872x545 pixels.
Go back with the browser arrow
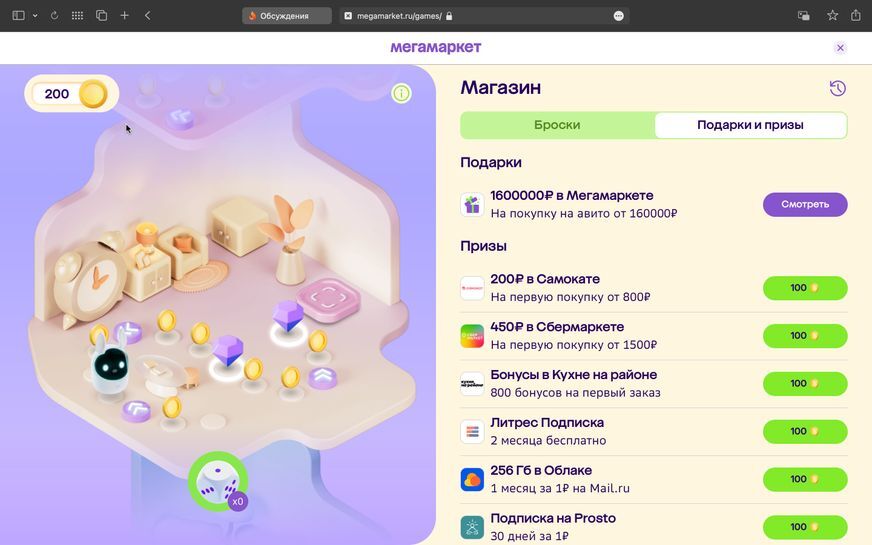point(147,16)
